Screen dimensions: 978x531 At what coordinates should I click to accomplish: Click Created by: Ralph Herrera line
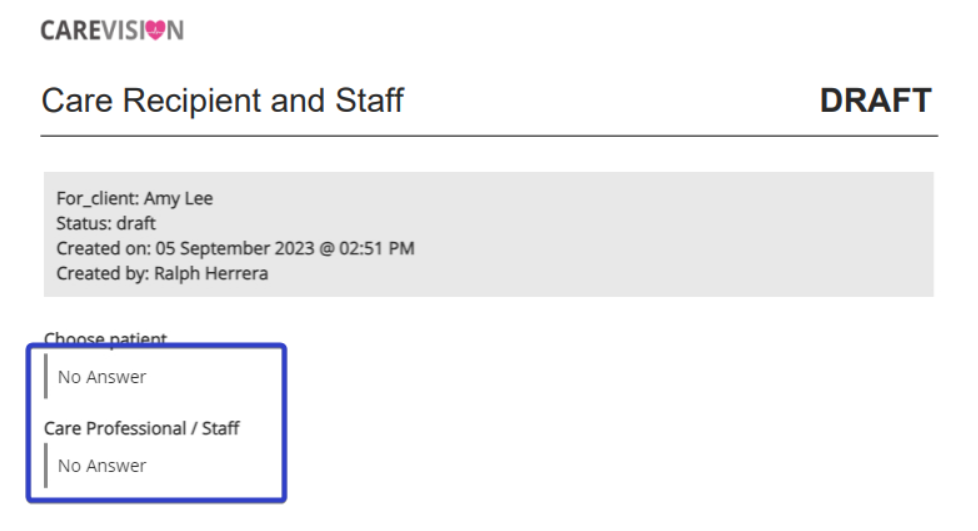162,273
